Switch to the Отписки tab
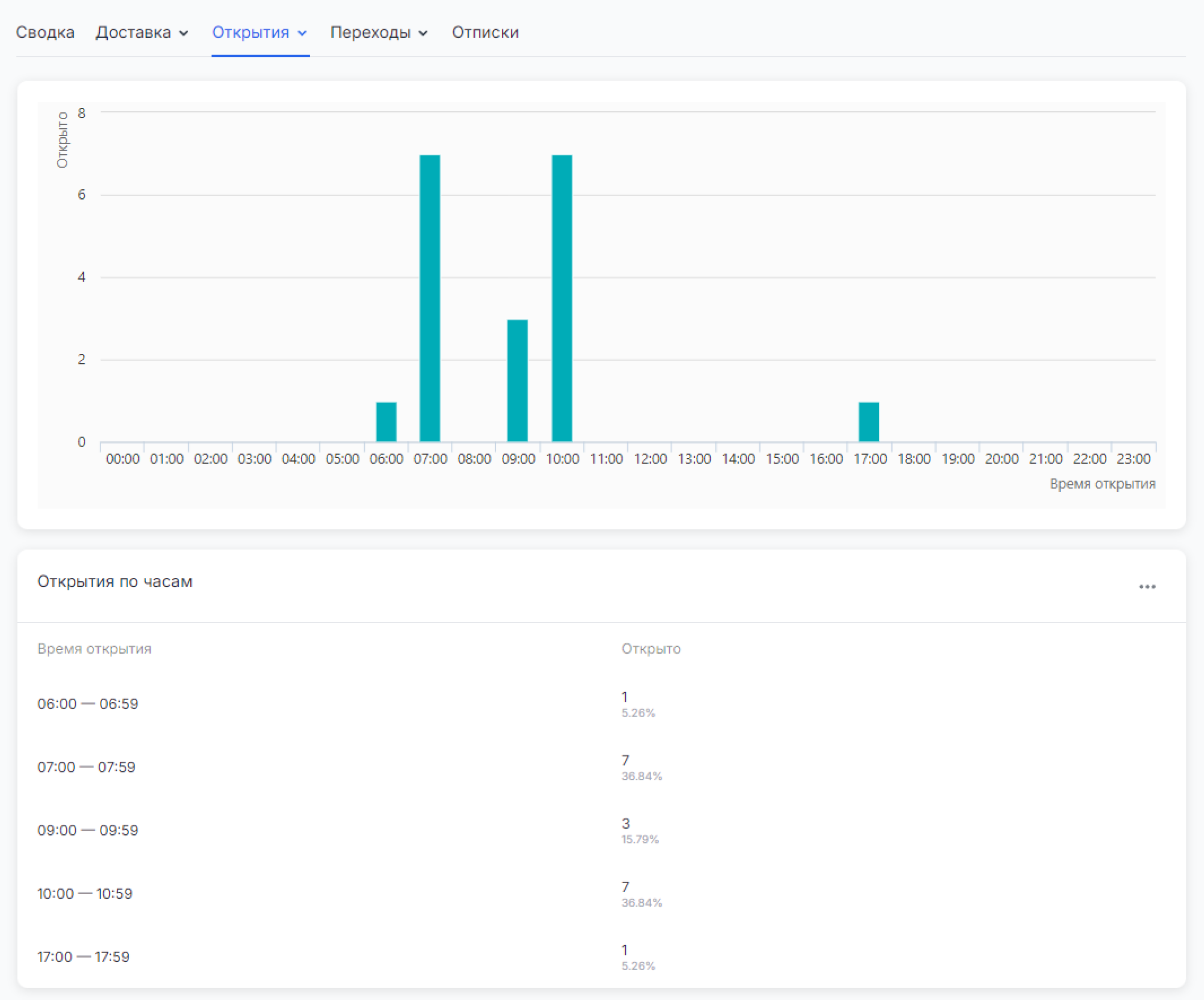The height and width of the screenshot is (1000, 1204). pyautogui.click(x=485, y=32)
